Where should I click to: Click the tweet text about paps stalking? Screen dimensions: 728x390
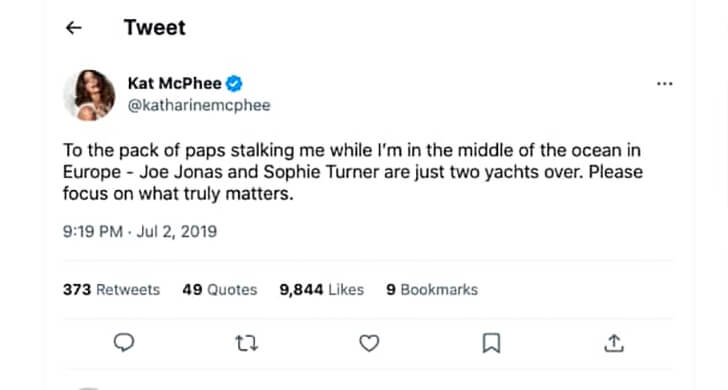pyautogui.click(x=353, y=172)
